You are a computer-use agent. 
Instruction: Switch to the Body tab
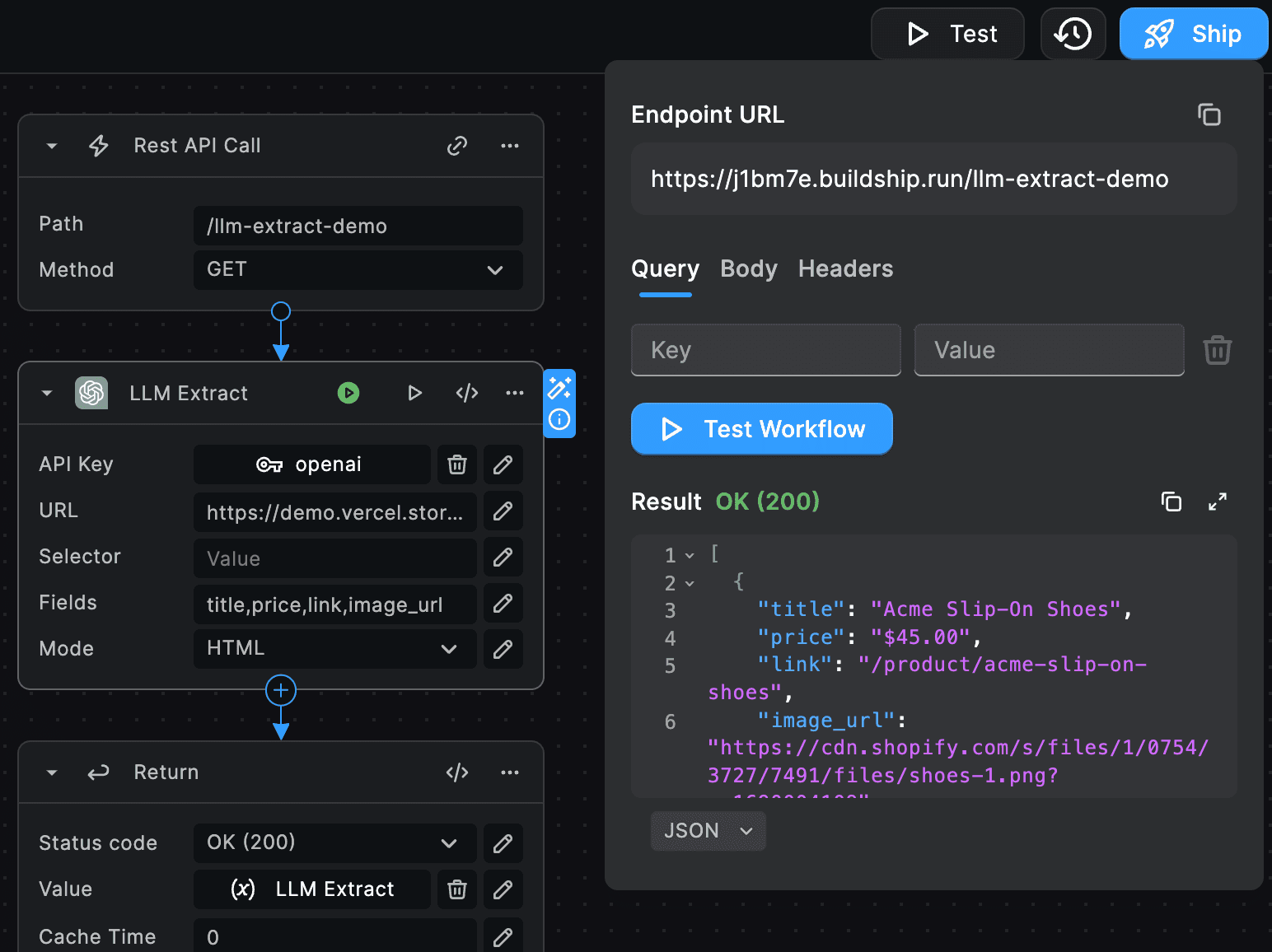[748, 268]
